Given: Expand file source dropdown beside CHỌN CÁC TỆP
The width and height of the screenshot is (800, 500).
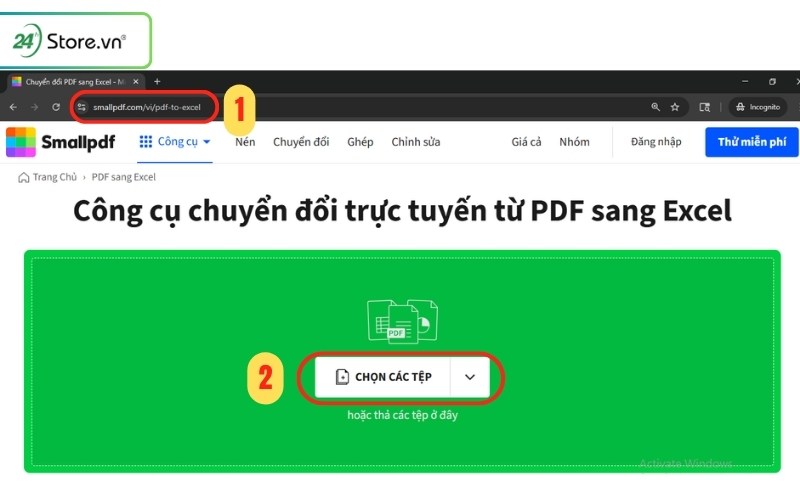Looking at the screenshot, I should 470,377.
